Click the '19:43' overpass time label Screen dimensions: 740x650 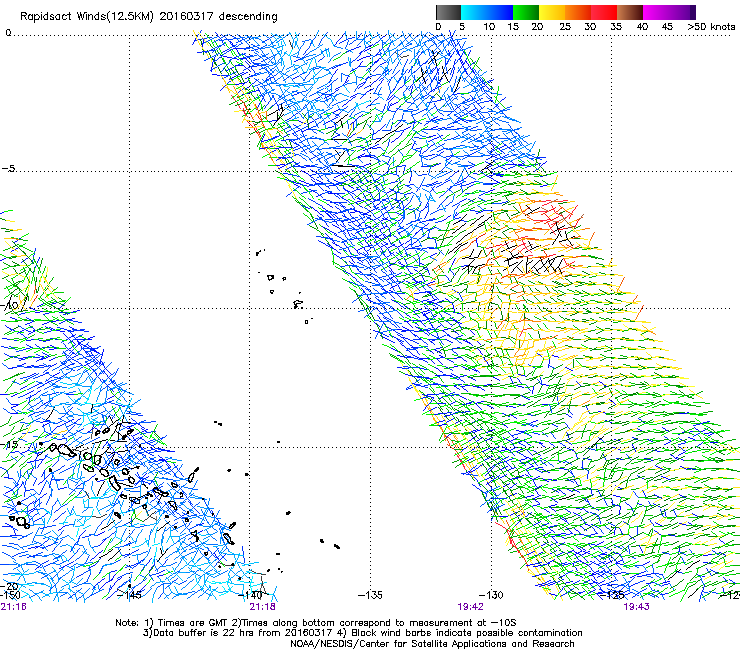point(636,607)
